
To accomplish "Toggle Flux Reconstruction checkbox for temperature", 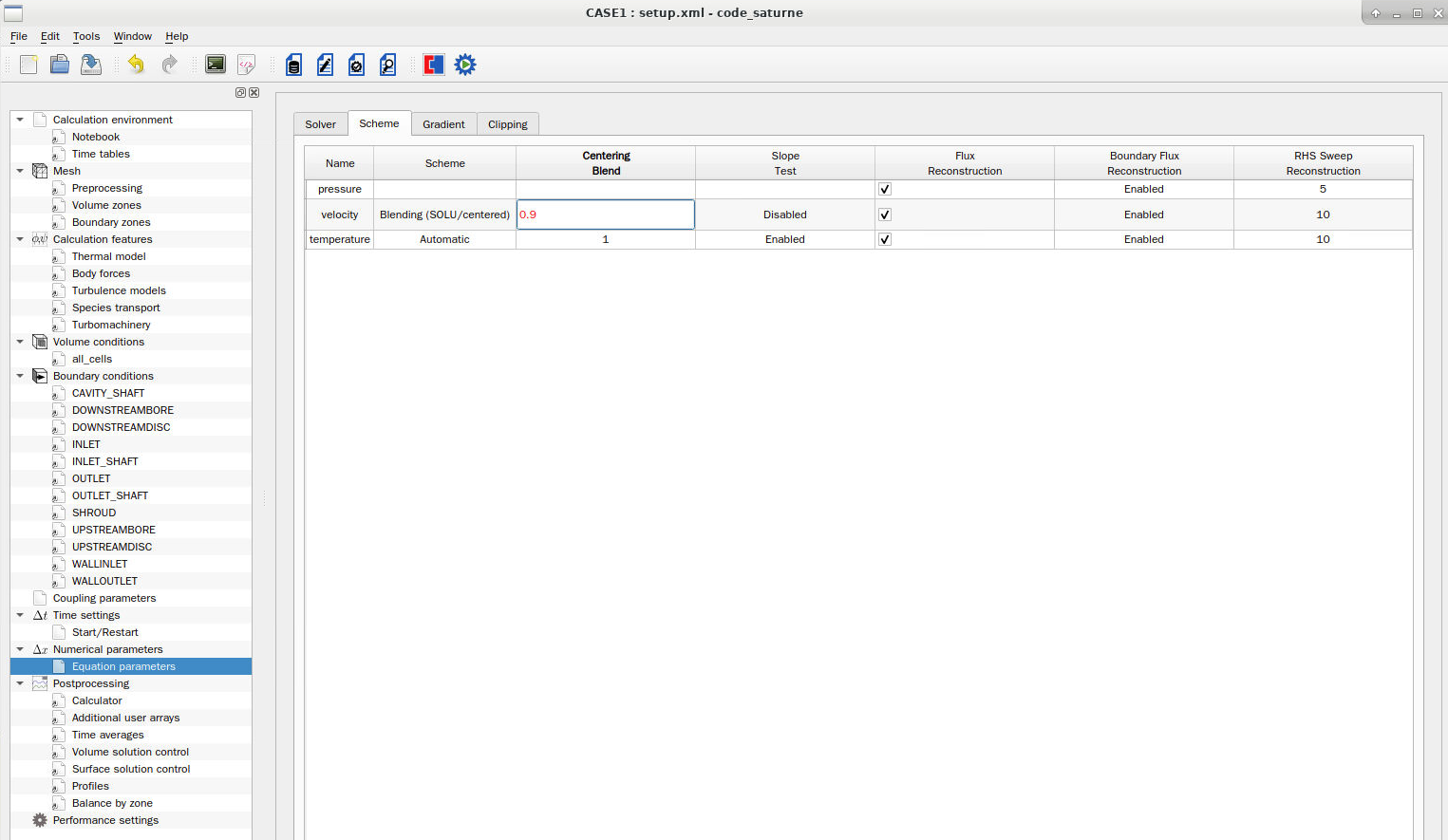I will pos(885,239).
